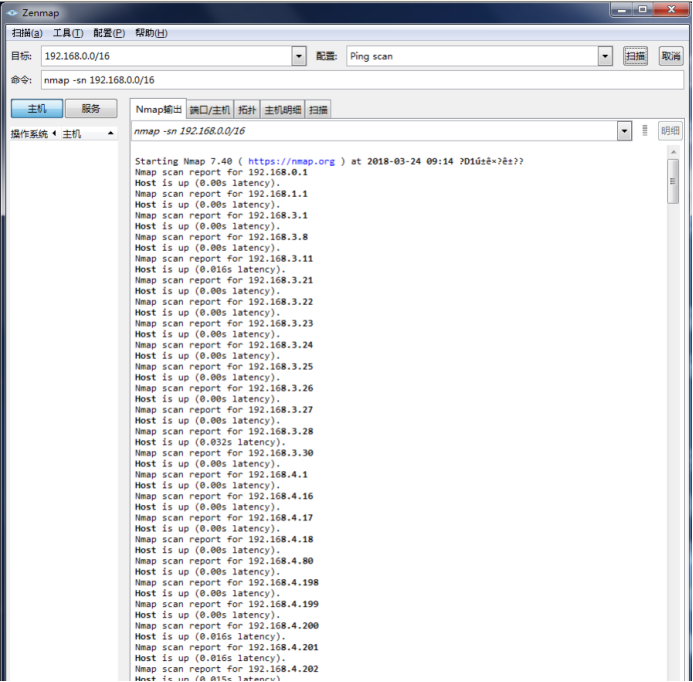Click the '(0.032s latency)' line
This screenshot has height=682, width=693.
(210, 442)
